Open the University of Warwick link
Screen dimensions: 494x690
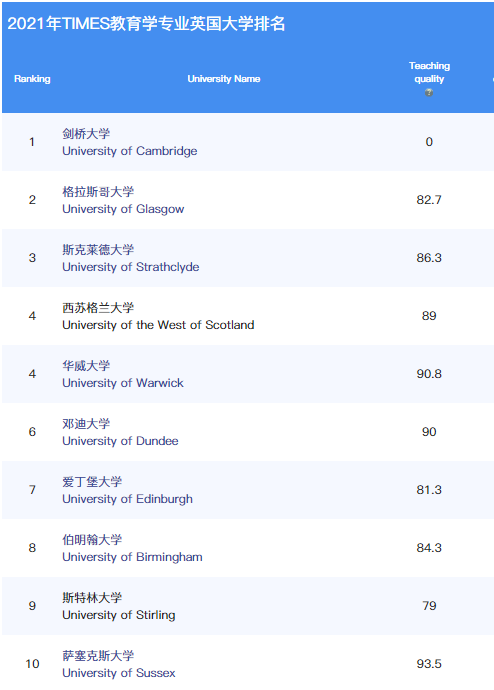click(123, 383)
